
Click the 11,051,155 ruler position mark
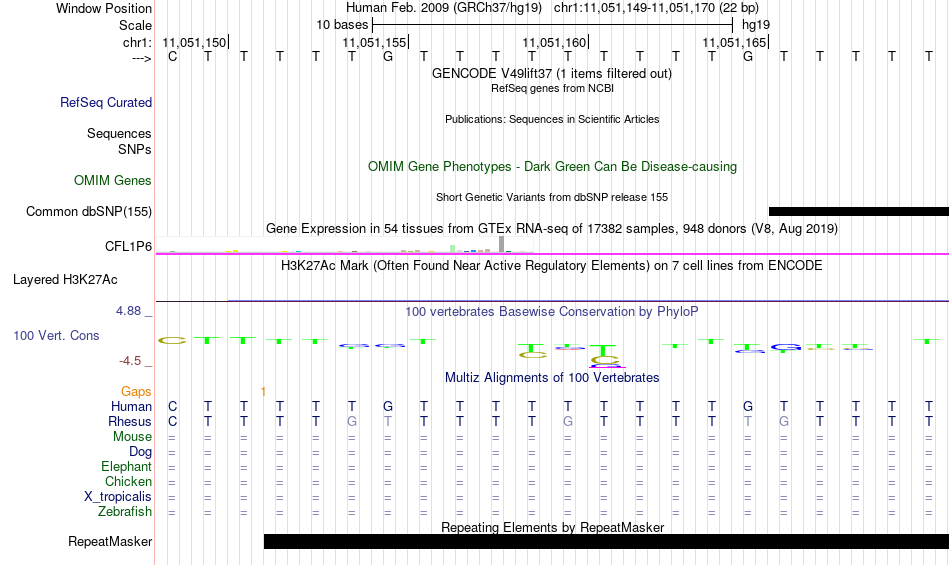click(375, 42)
